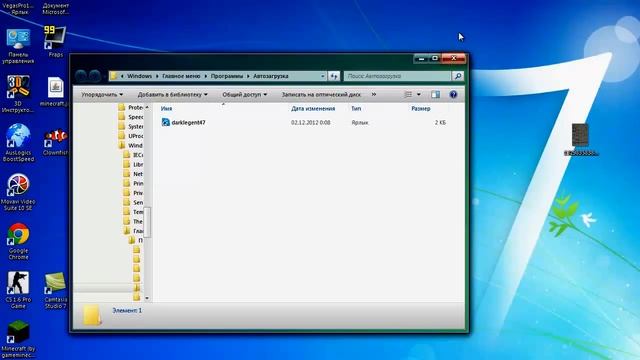Expand the arrow after Главное меню breadcrumb
The image size is (640, 360).
(205, 76)
